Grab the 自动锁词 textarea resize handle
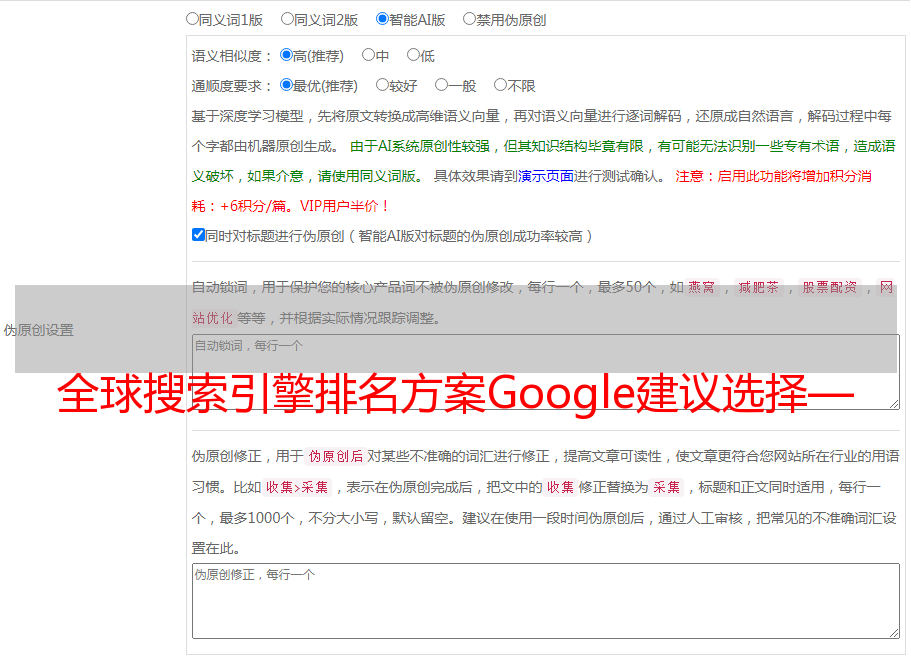Viewport: 911px width, 658px height. coord(894,404)
